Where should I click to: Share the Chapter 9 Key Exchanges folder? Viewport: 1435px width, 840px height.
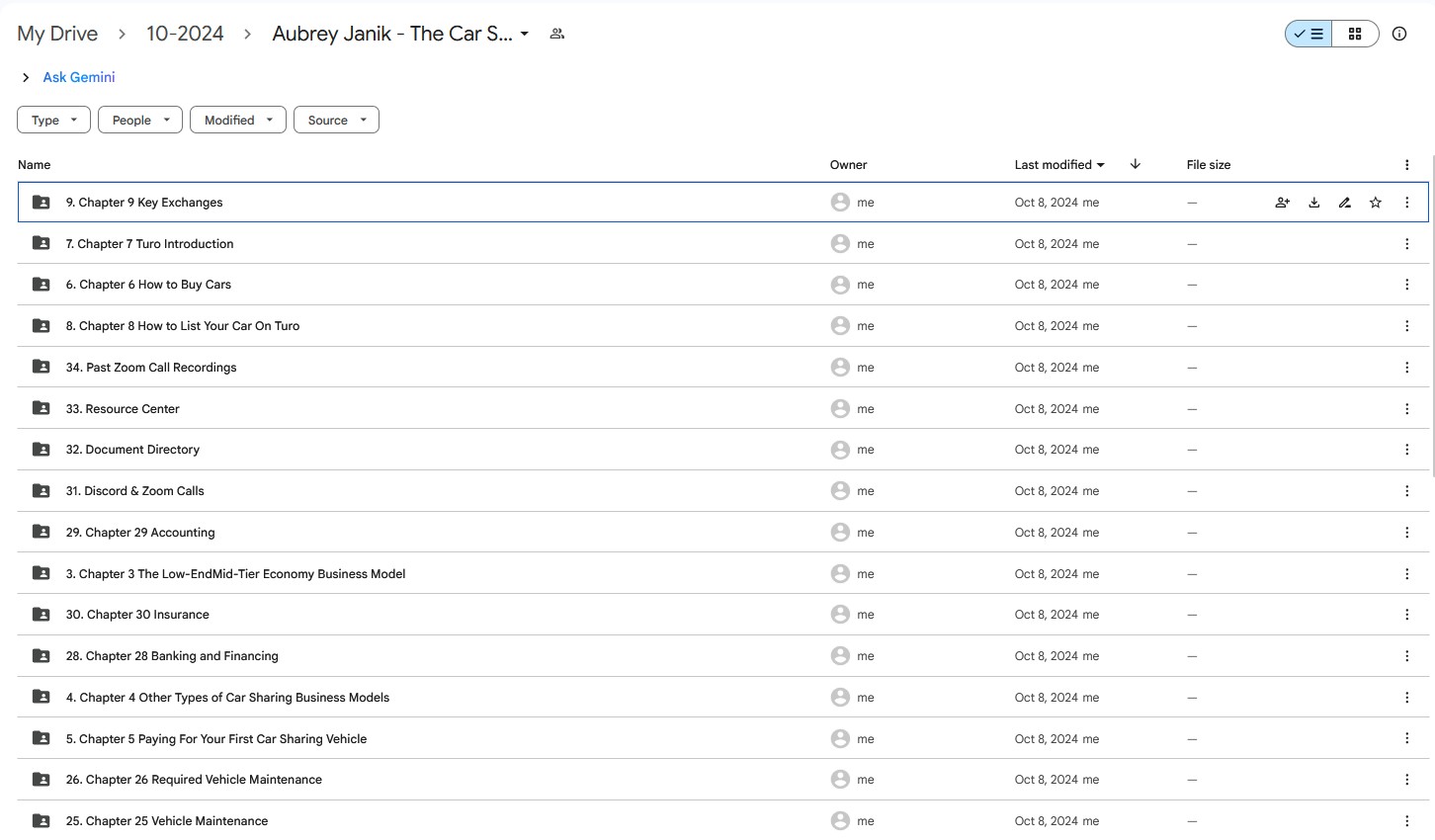pyautogui.click(x=1282, y=203)
